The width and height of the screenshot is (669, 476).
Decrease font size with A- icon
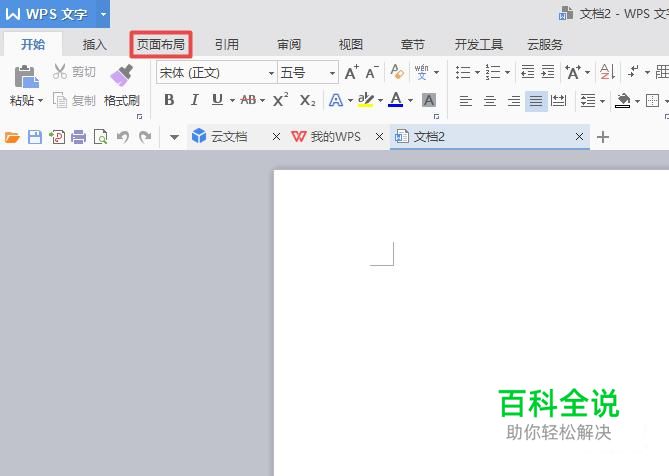click(372, 73)
